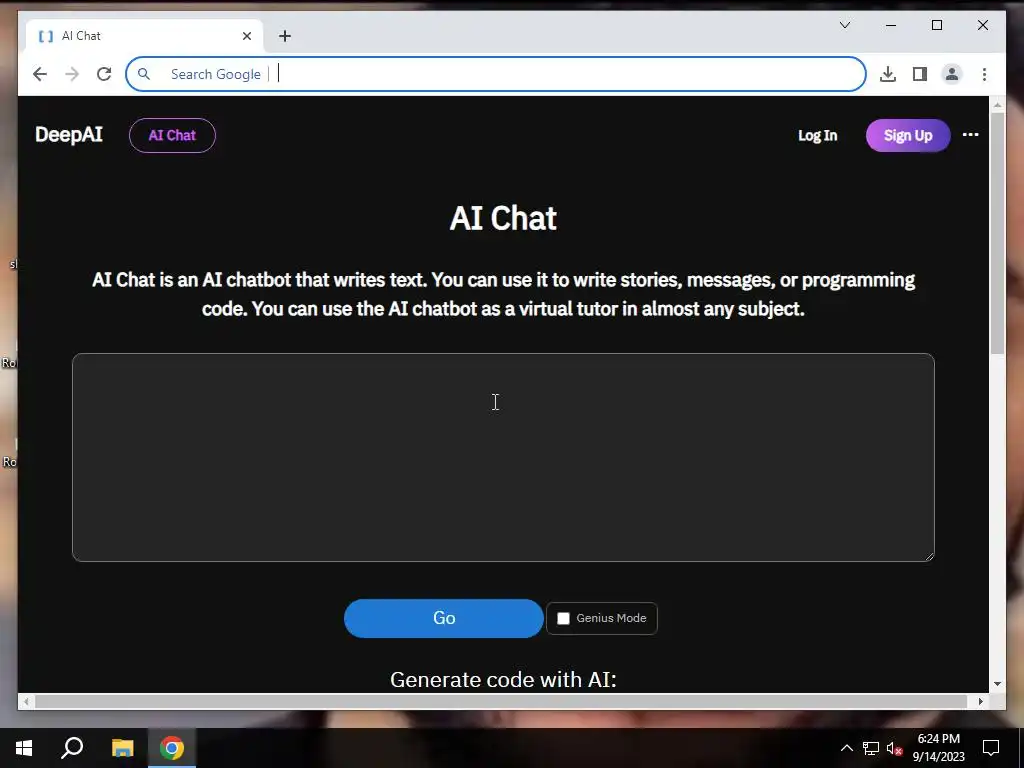Submit with the blue Go button
The width and height of the screenshot is (1024, 768).
(443, 618)
